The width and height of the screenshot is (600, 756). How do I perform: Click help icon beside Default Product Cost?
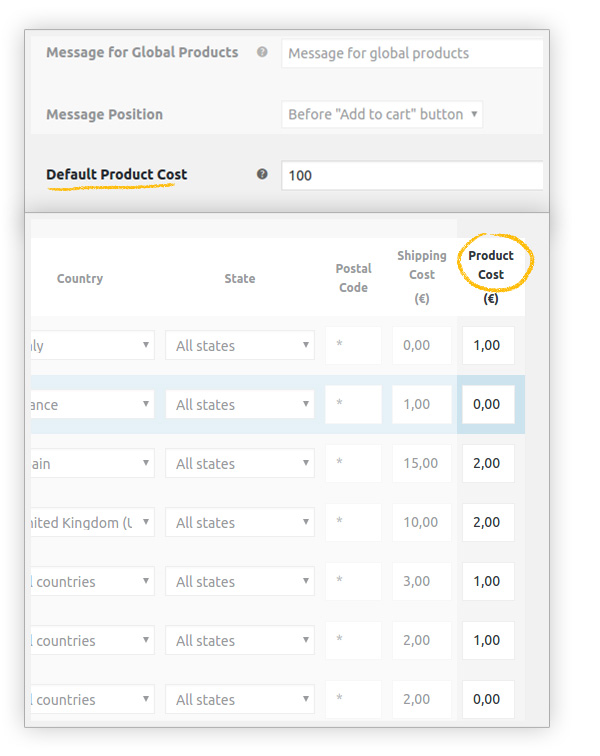262,174
